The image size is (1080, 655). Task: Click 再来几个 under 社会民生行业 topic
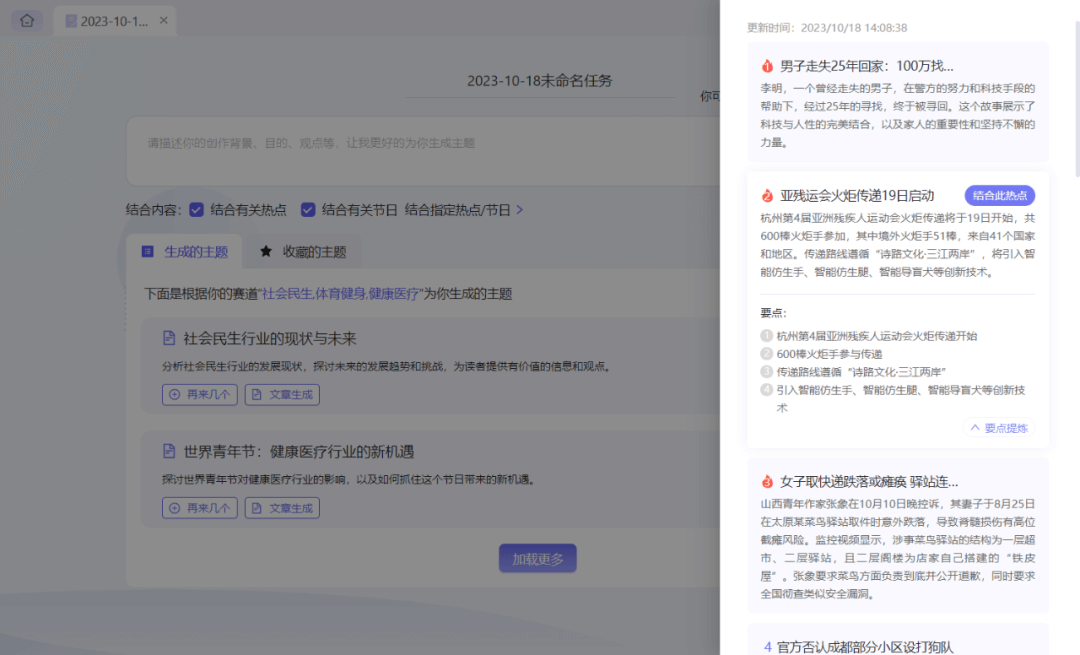[200, 395]
